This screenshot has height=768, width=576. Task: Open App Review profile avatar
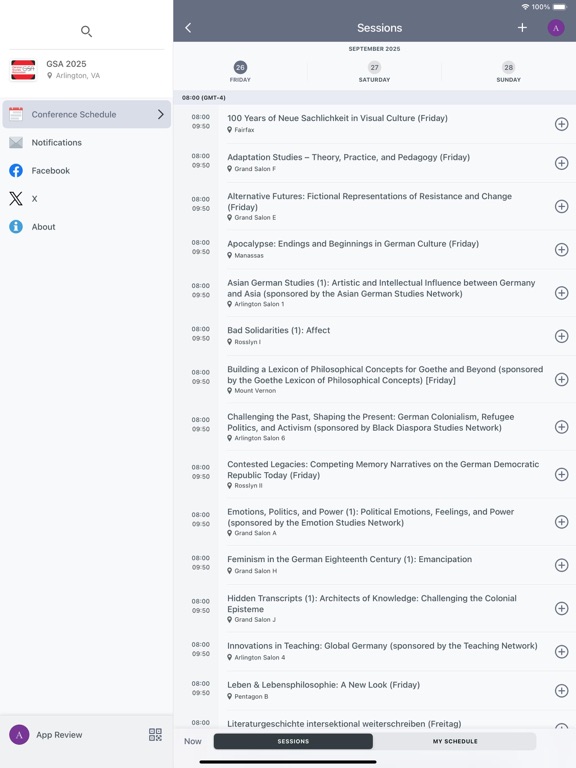19,735
